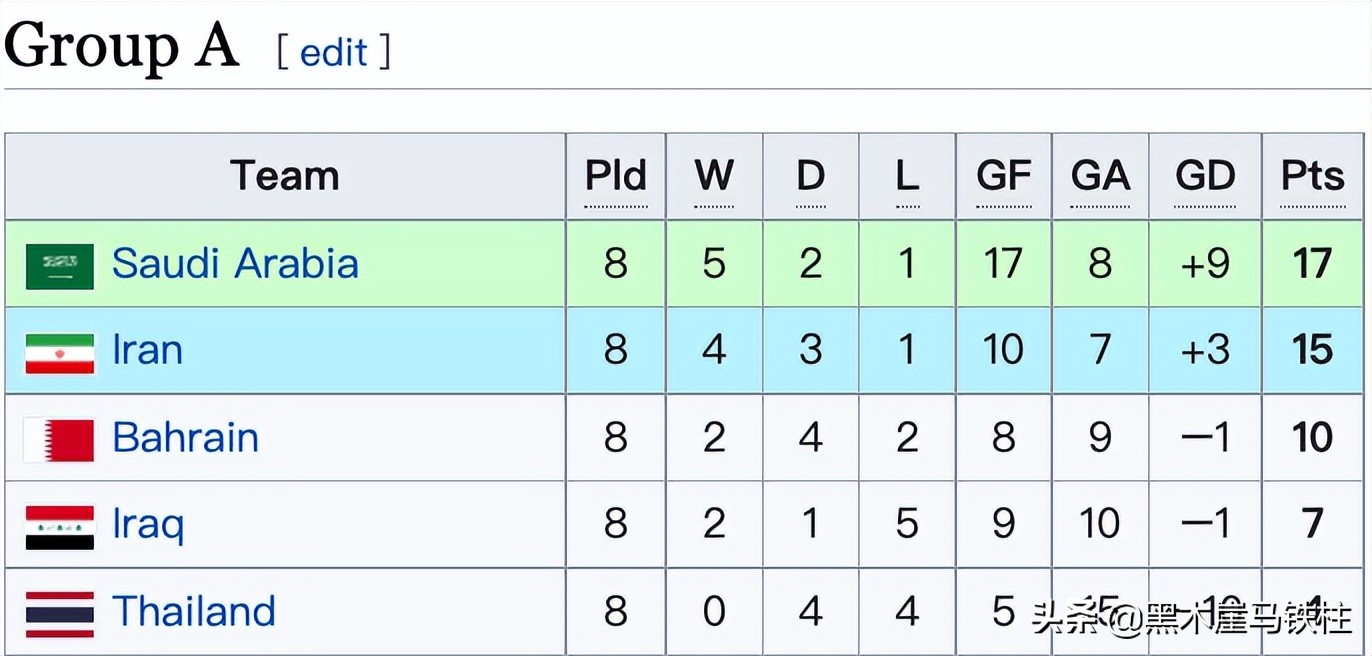
Task: Click the W column header
Action: point(713,177)
